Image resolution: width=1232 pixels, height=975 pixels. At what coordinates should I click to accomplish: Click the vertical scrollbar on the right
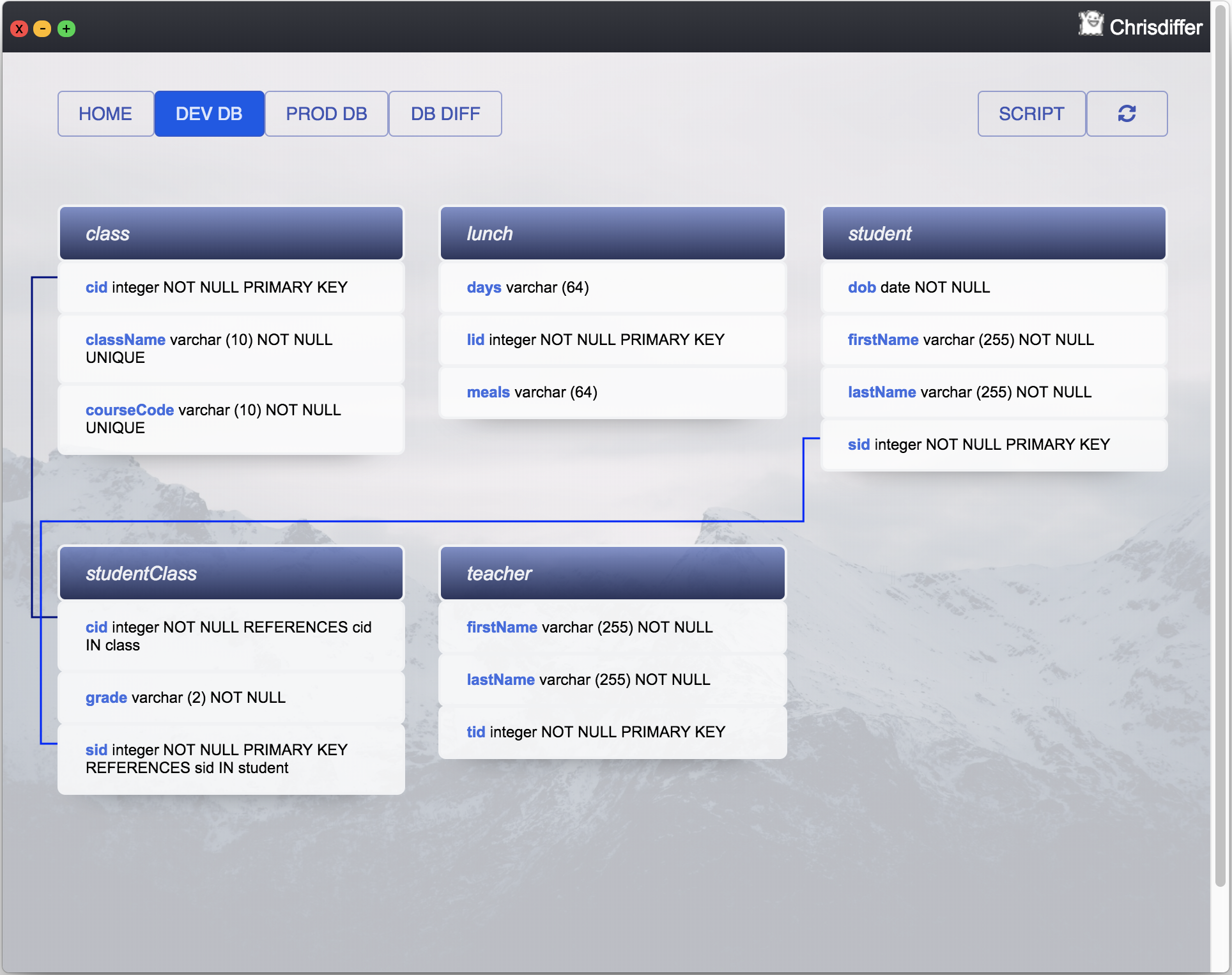1219,447
